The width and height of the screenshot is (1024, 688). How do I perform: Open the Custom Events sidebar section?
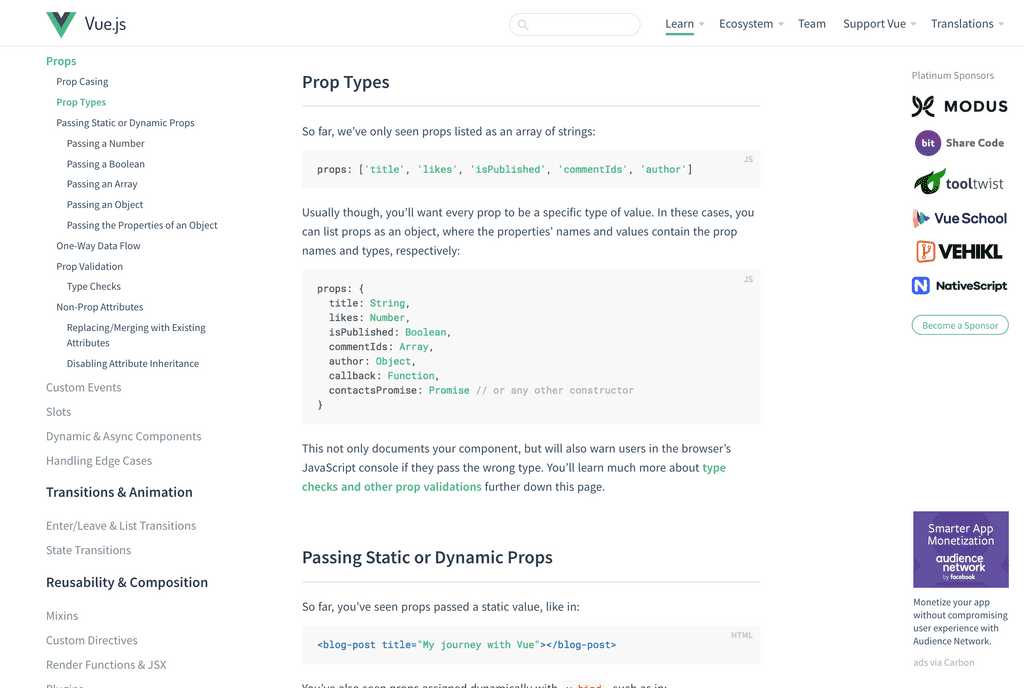(x=83, y=387)
